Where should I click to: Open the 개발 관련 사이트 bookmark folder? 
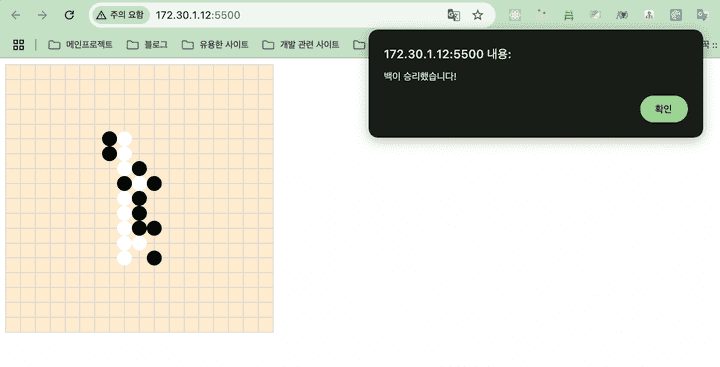[301, 45]
